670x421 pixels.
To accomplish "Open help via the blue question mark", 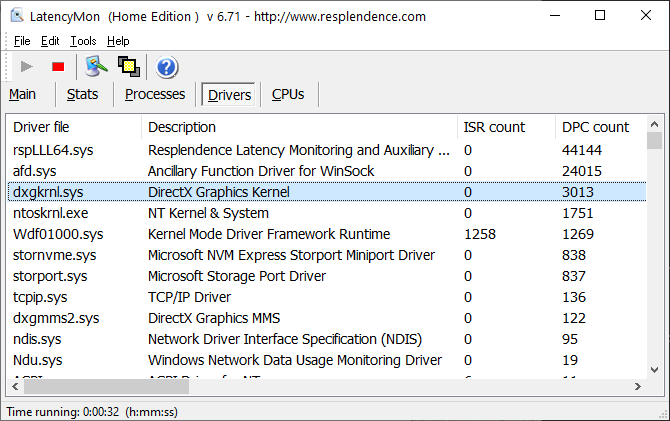I will coord(167,67).
